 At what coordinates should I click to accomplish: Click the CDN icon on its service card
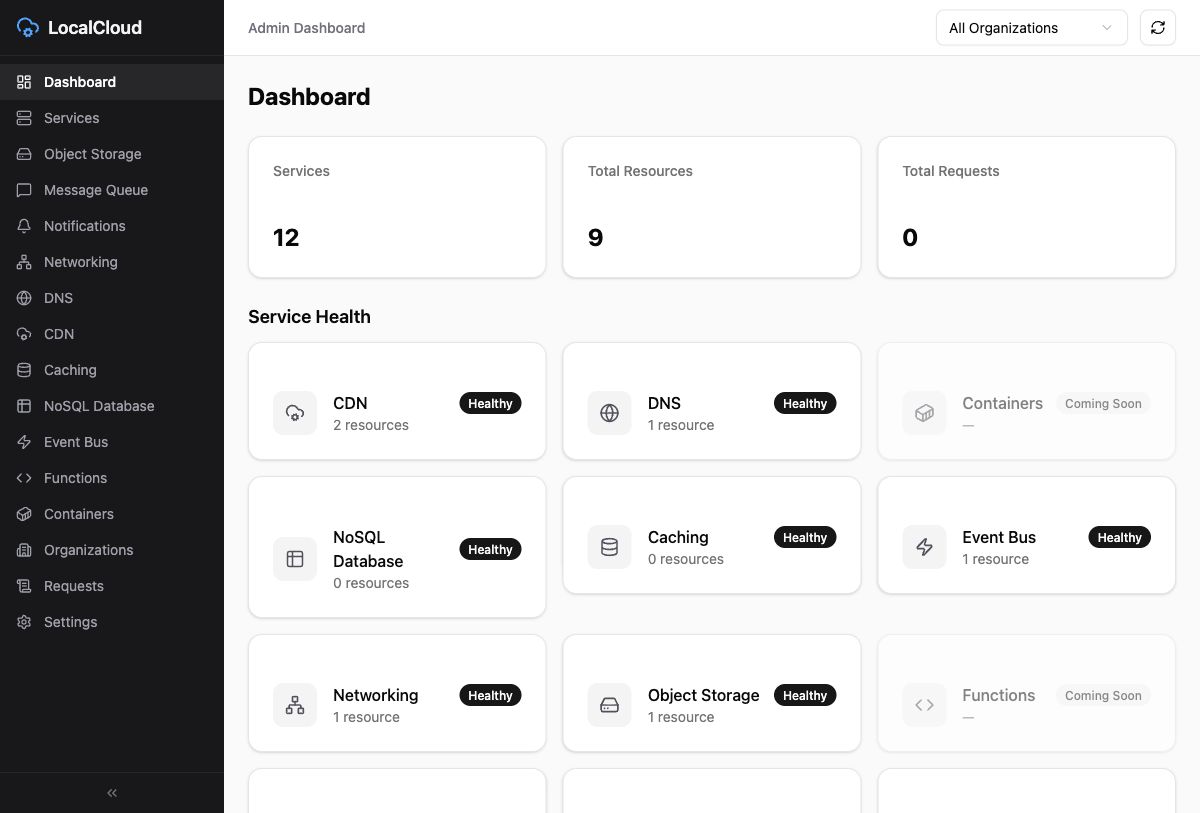[x=295, y=413]
